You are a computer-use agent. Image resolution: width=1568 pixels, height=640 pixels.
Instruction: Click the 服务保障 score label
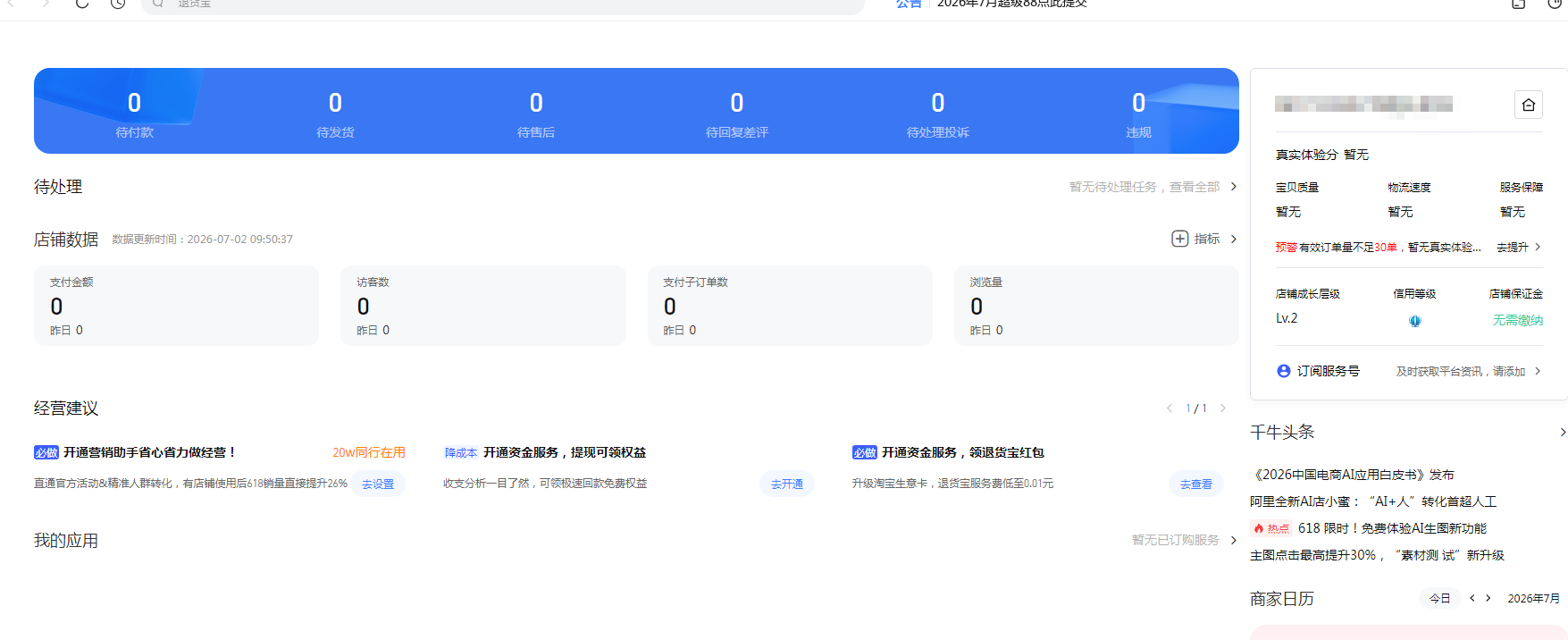click(x=1522, y=187)
